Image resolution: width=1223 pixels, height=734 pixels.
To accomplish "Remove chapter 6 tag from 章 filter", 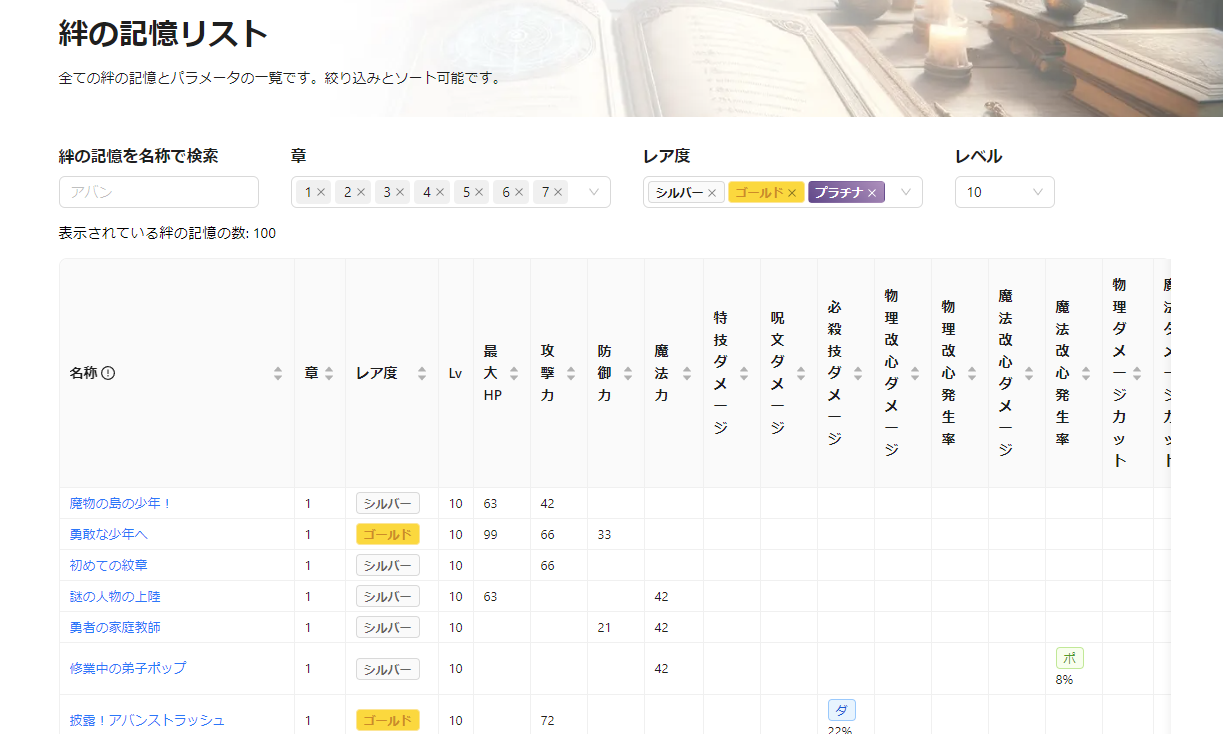I will click(519, 192).
